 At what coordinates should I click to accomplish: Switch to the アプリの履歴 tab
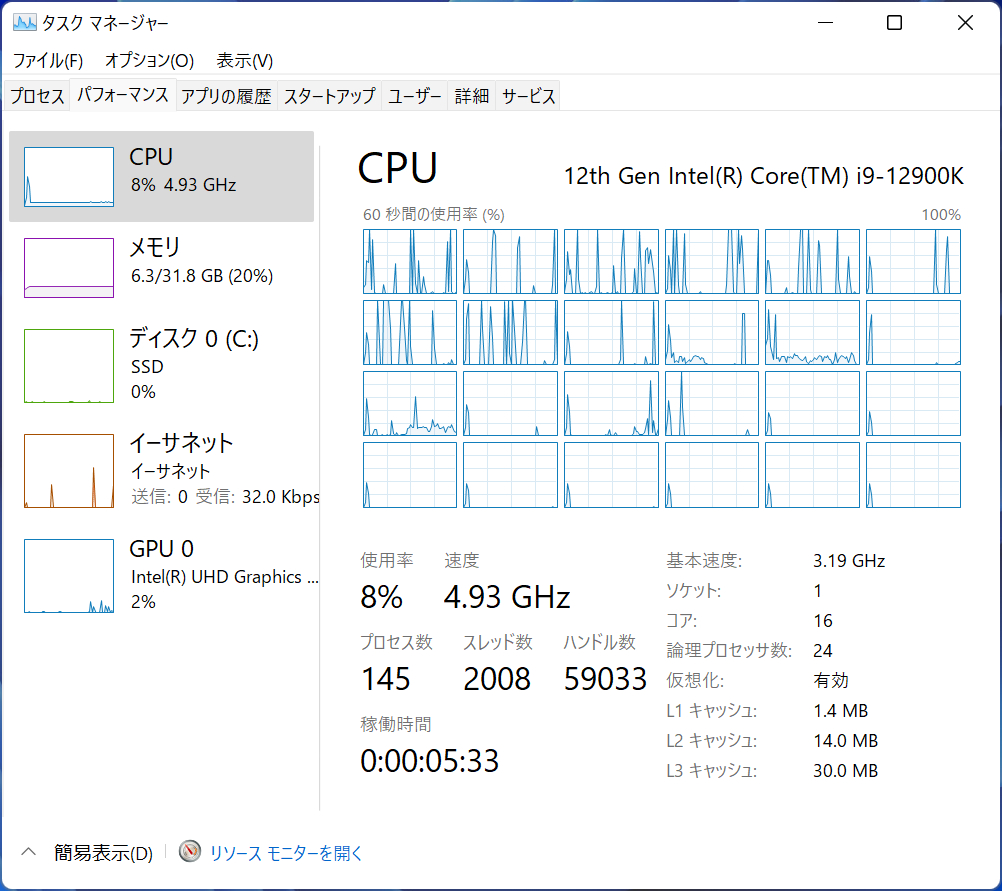(x=226, y=96)
